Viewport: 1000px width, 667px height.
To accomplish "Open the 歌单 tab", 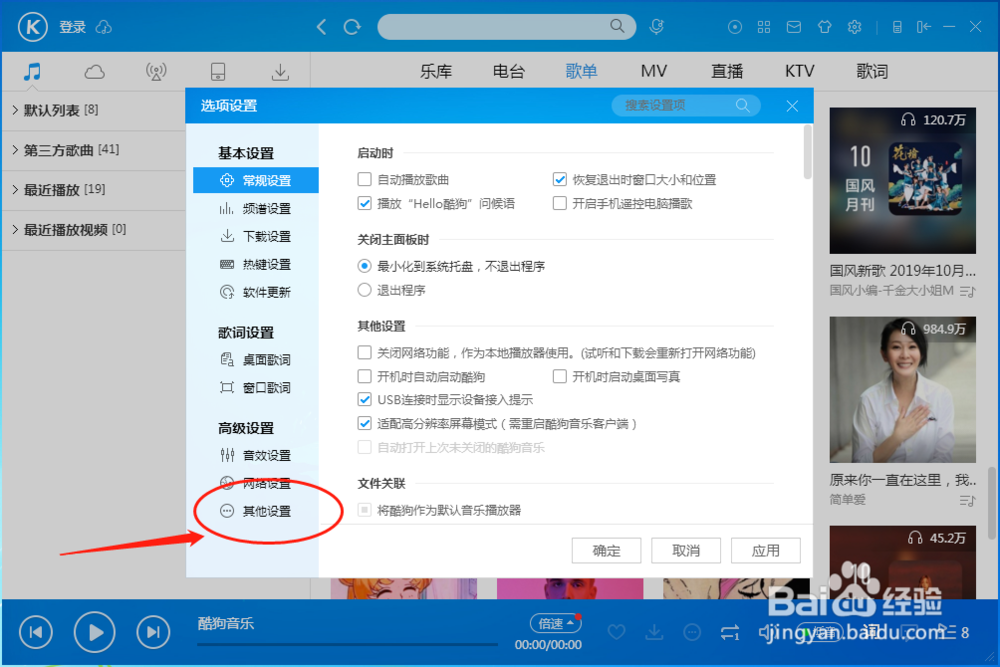I will (581, 71).
